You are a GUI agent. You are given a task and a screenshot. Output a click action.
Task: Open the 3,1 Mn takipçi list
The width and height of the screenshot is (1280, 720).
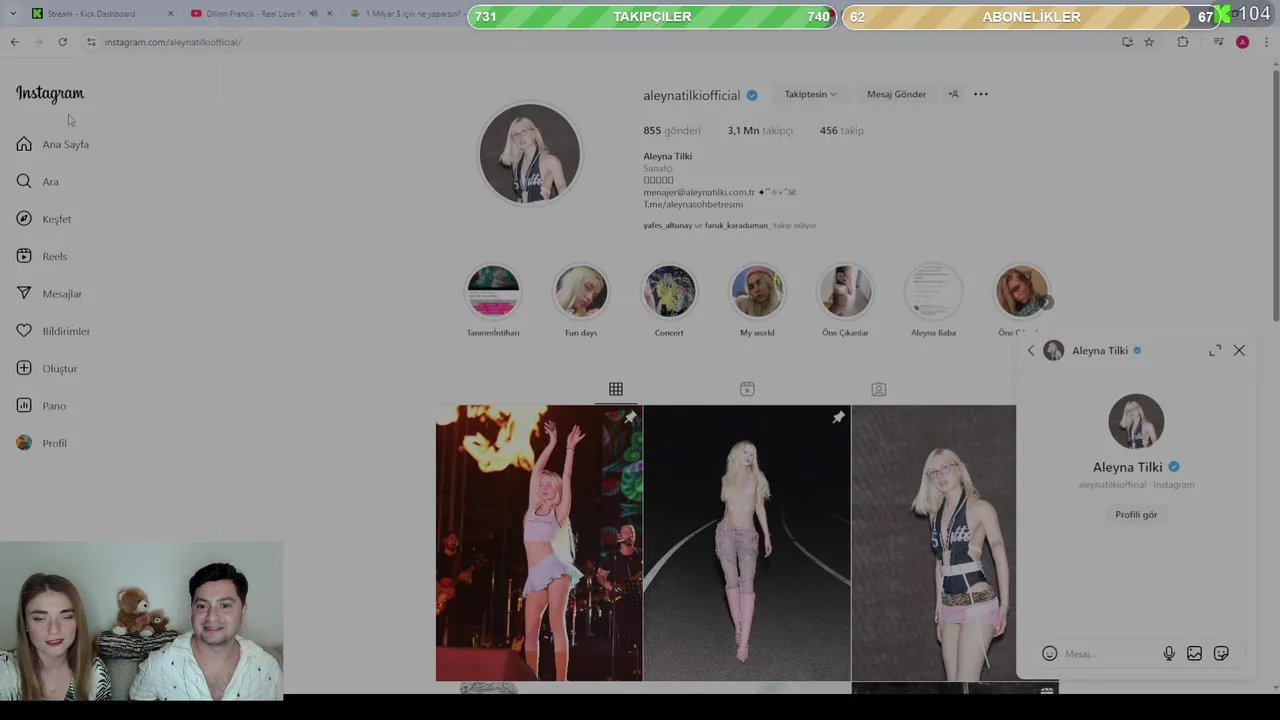tap(760, 131)
